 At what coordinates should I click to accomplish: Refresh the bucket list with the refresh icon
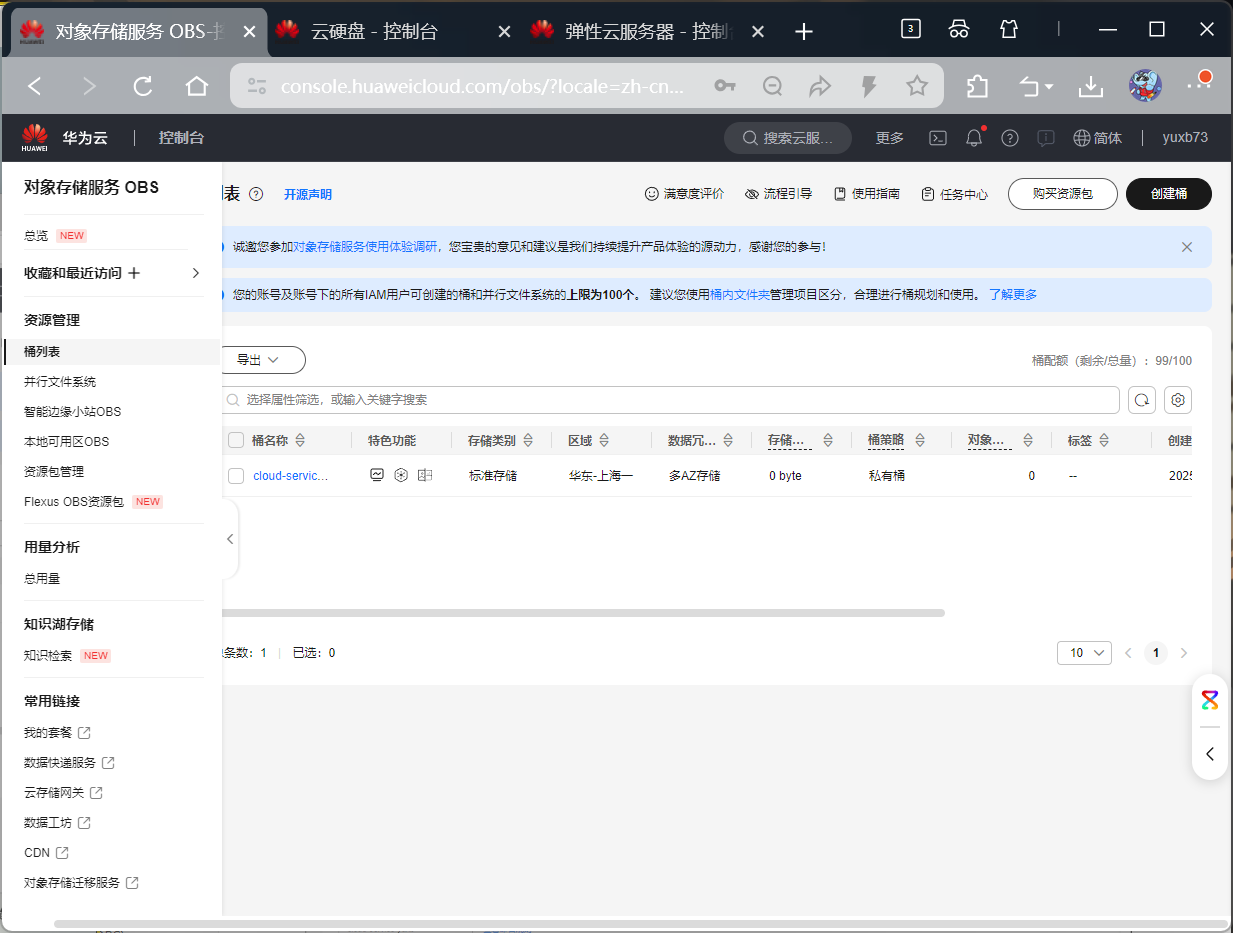(1142, 400)
